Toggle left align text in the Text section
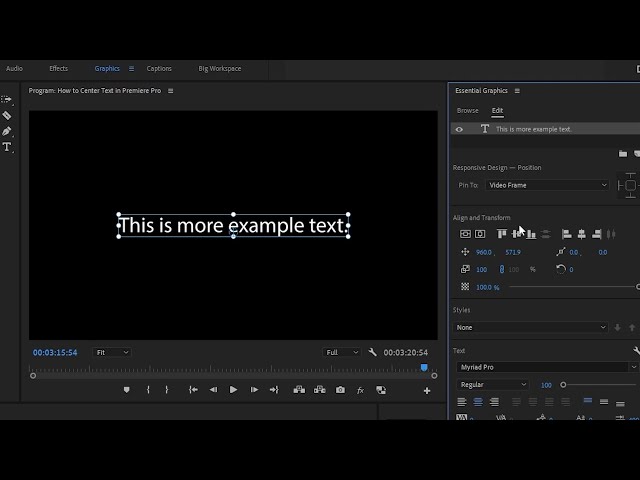Screen dimensions: 640x480 [x=462, y=402]
